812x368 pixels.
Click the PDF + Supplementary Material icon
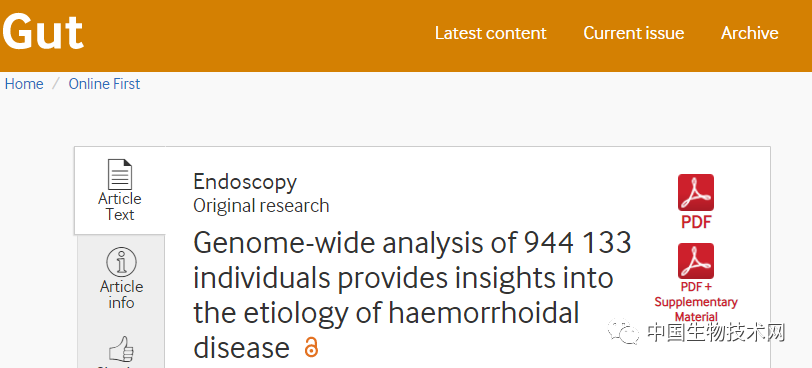[x=695, y=261]
